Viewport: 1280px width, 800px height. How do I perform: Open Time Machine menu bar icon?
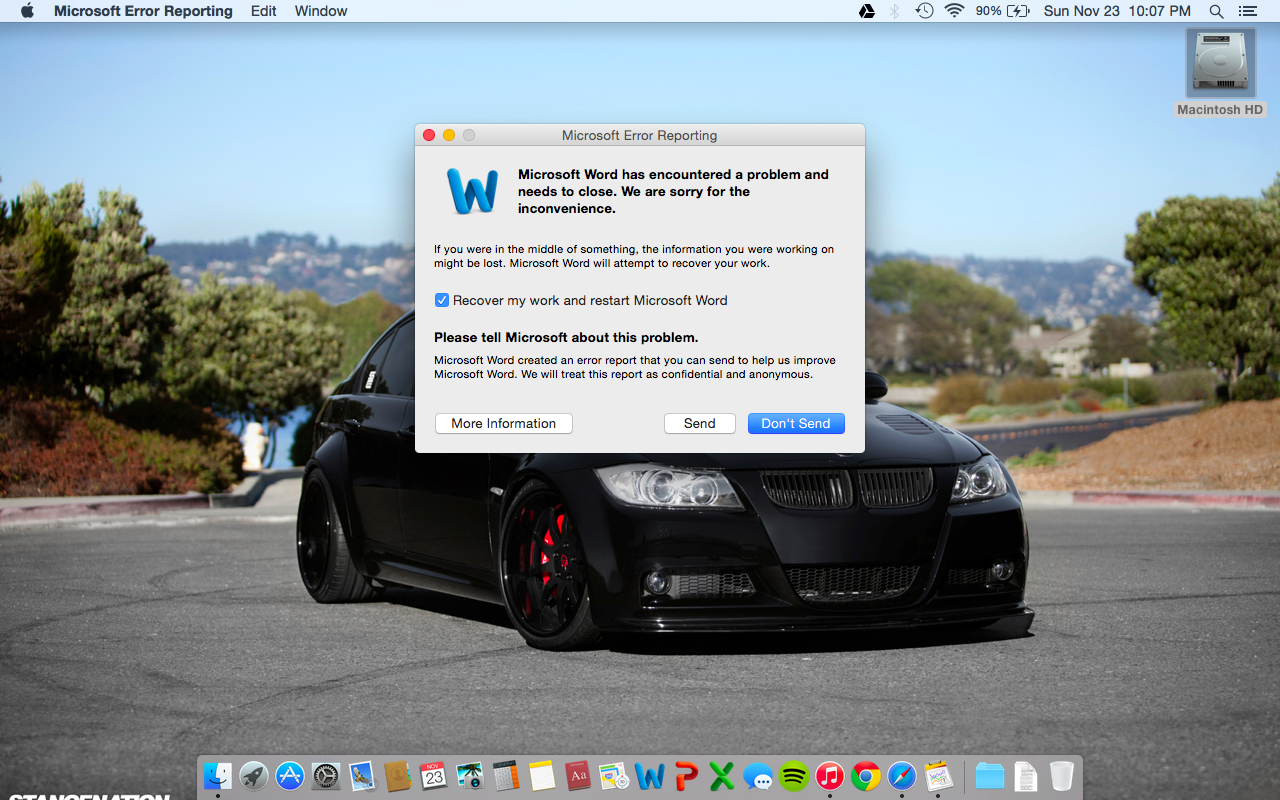[925, 11]
